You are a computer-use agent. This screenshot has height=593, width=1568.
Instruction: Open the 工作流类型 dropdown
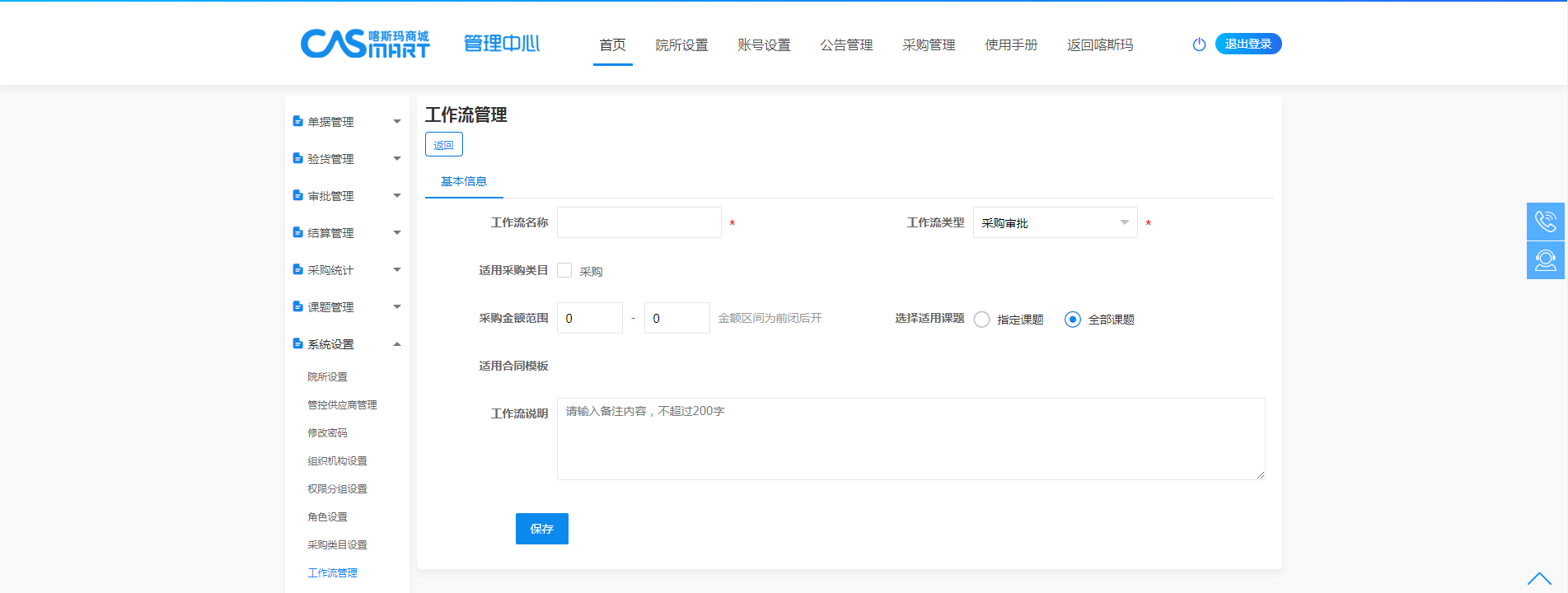point(1055,222)
